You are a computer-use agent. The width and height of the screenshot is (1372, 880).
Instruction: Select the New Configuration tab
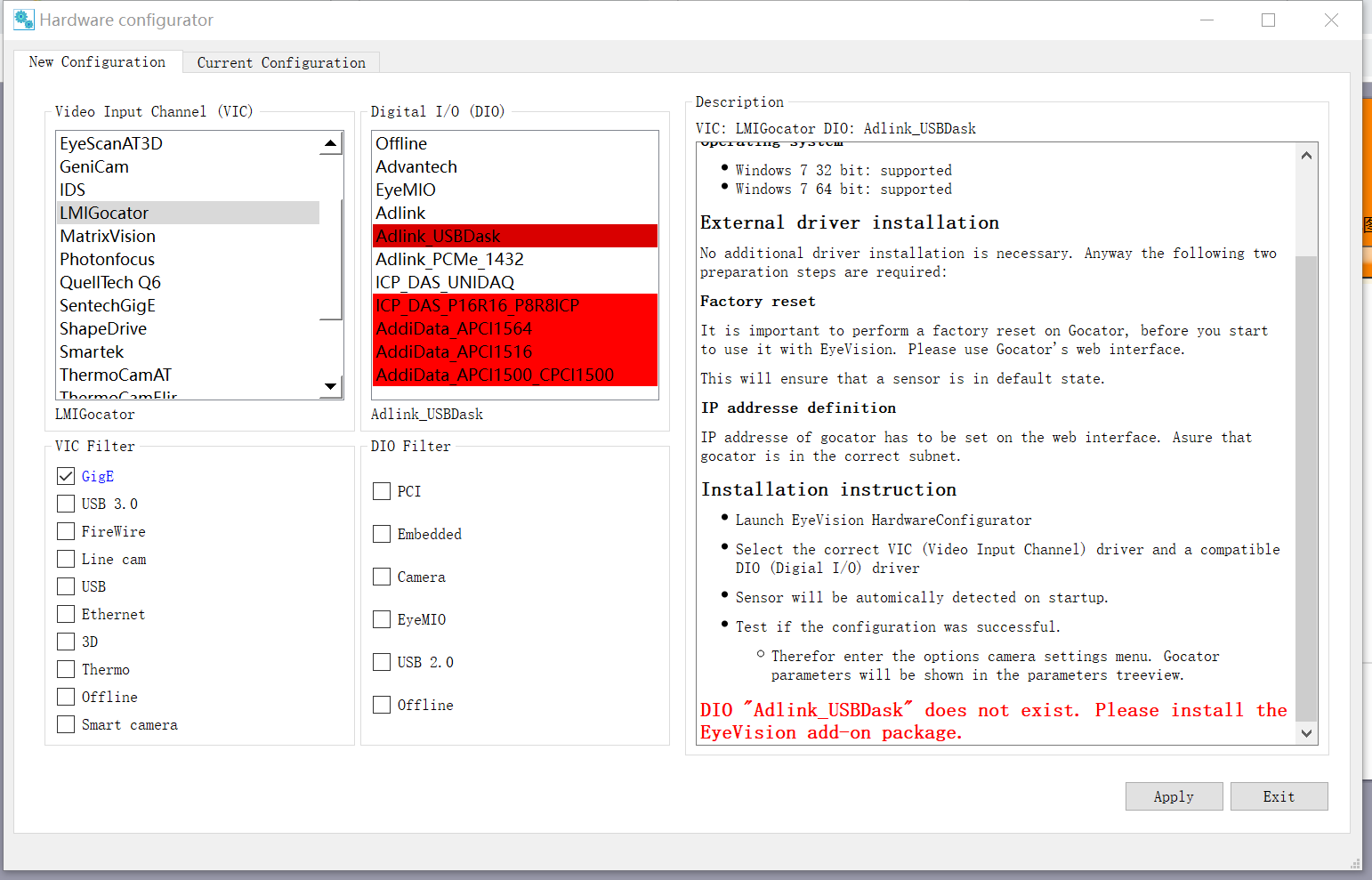[97, 61]
